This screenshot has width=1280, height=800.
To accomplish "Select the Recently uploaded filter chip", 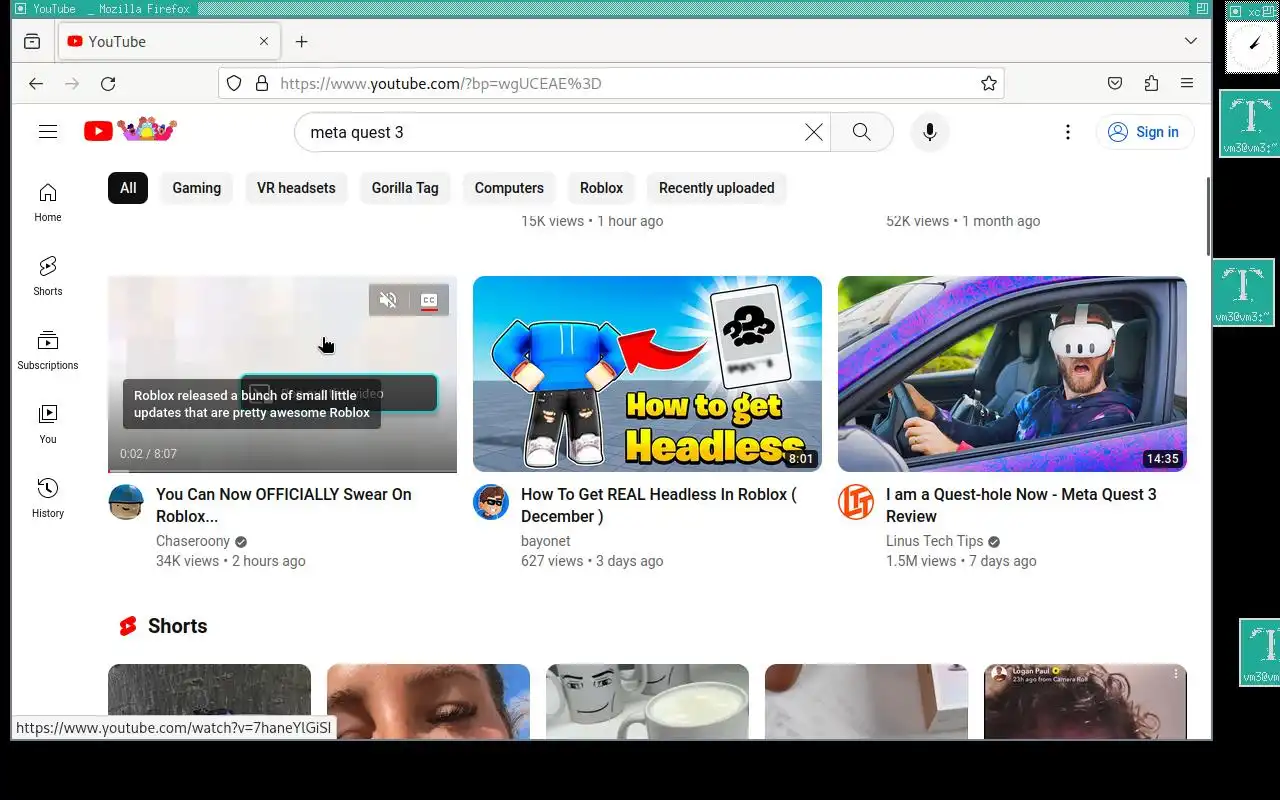I will (x=716, y=188).
